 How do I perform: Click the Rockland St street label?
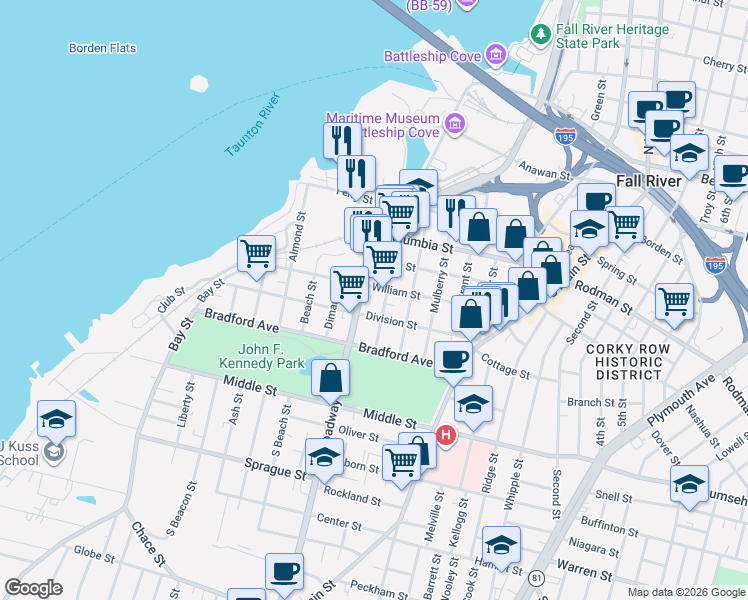tap(352, 496)
